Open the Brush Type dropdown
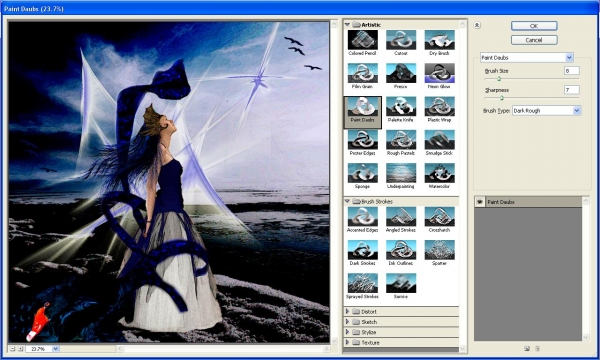Screen dimensions: 600x360 [546, 111]
